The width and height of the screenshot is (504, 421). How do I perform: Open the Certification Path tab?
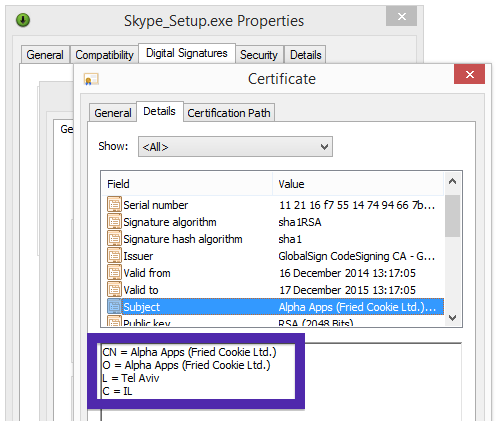(x=229, y=113)
